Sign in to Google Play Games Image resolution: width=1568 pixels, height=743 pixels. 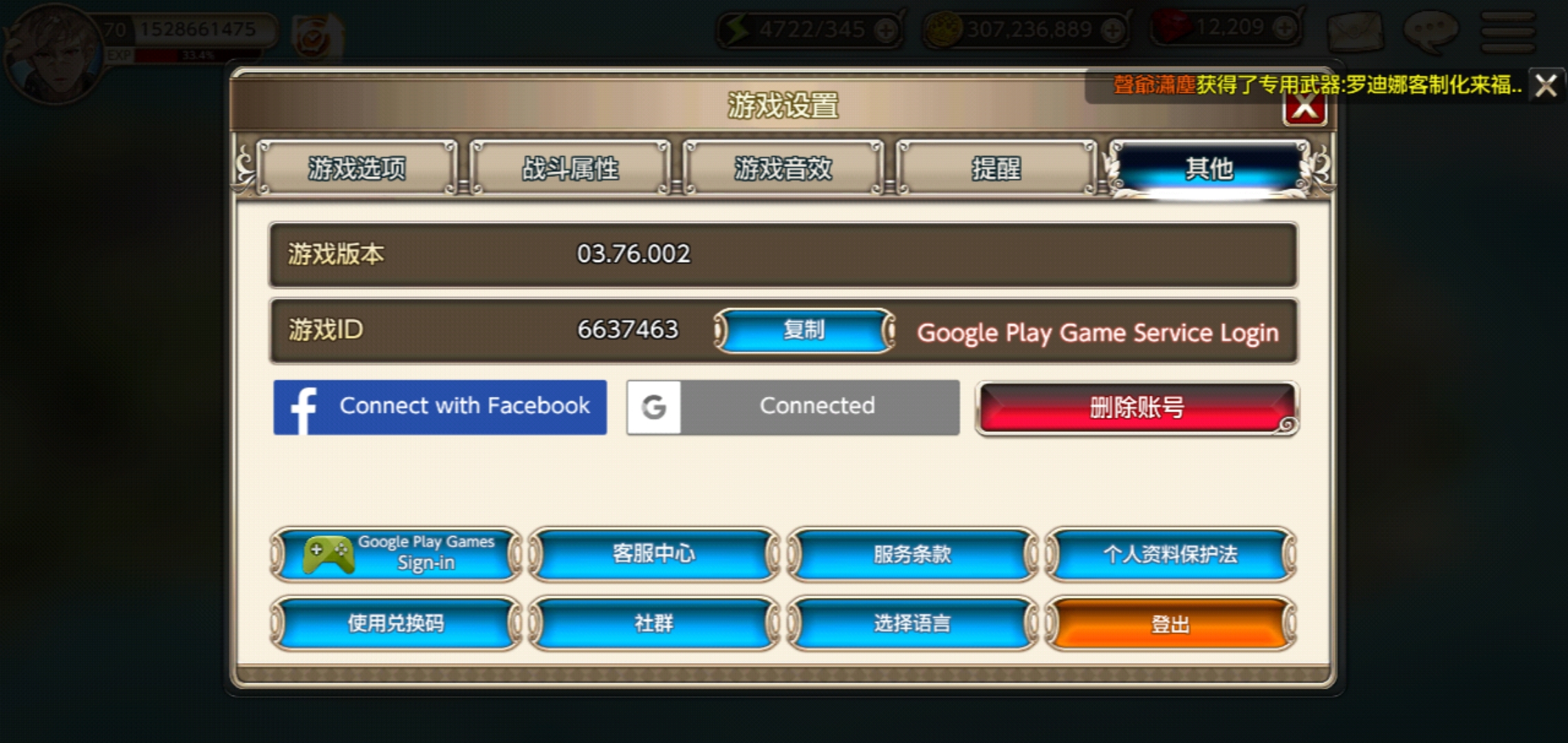pyautogui.click(x=396, y=554)
